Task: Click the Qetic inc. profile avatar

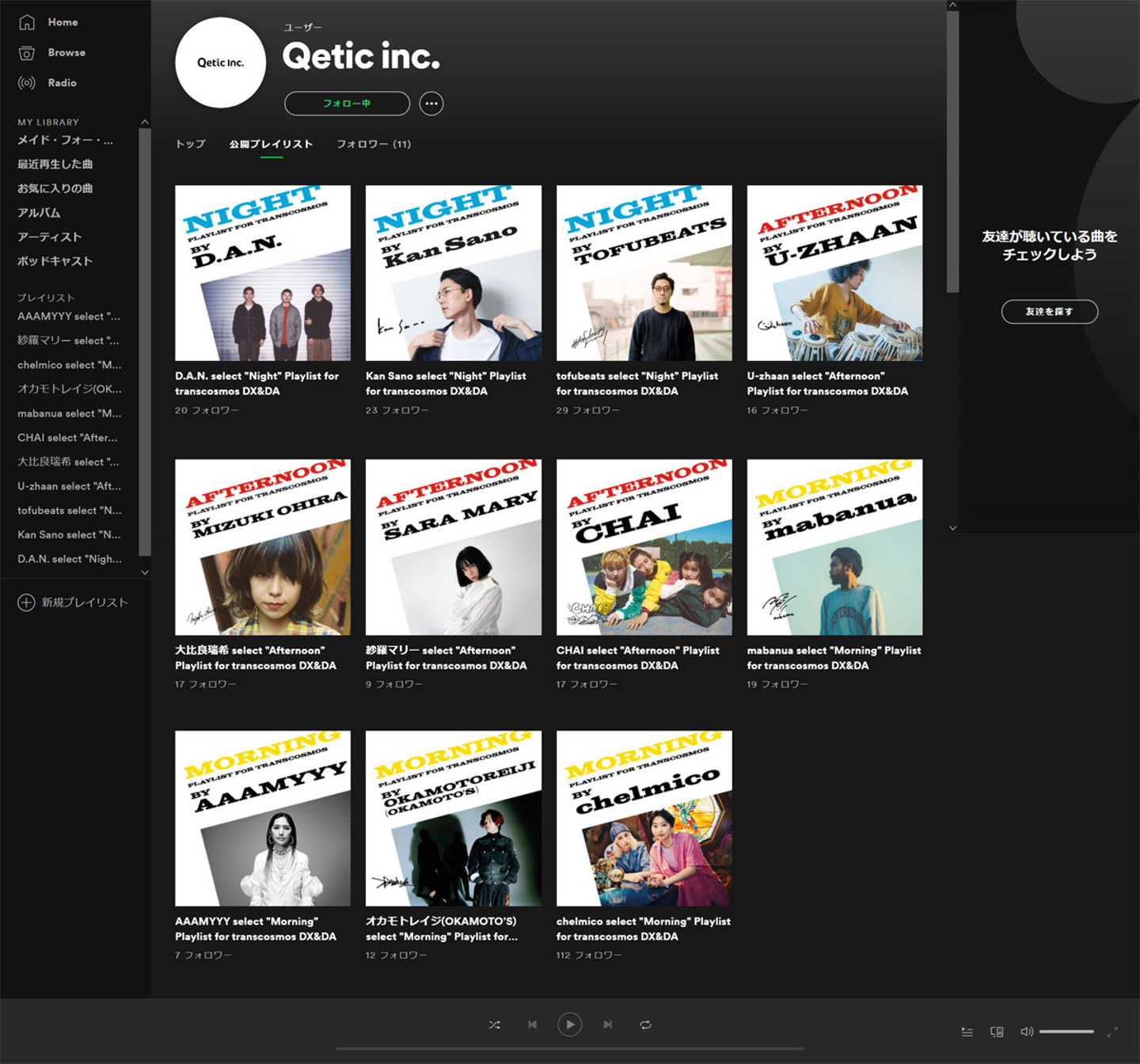Action: [x=221, y=63]
